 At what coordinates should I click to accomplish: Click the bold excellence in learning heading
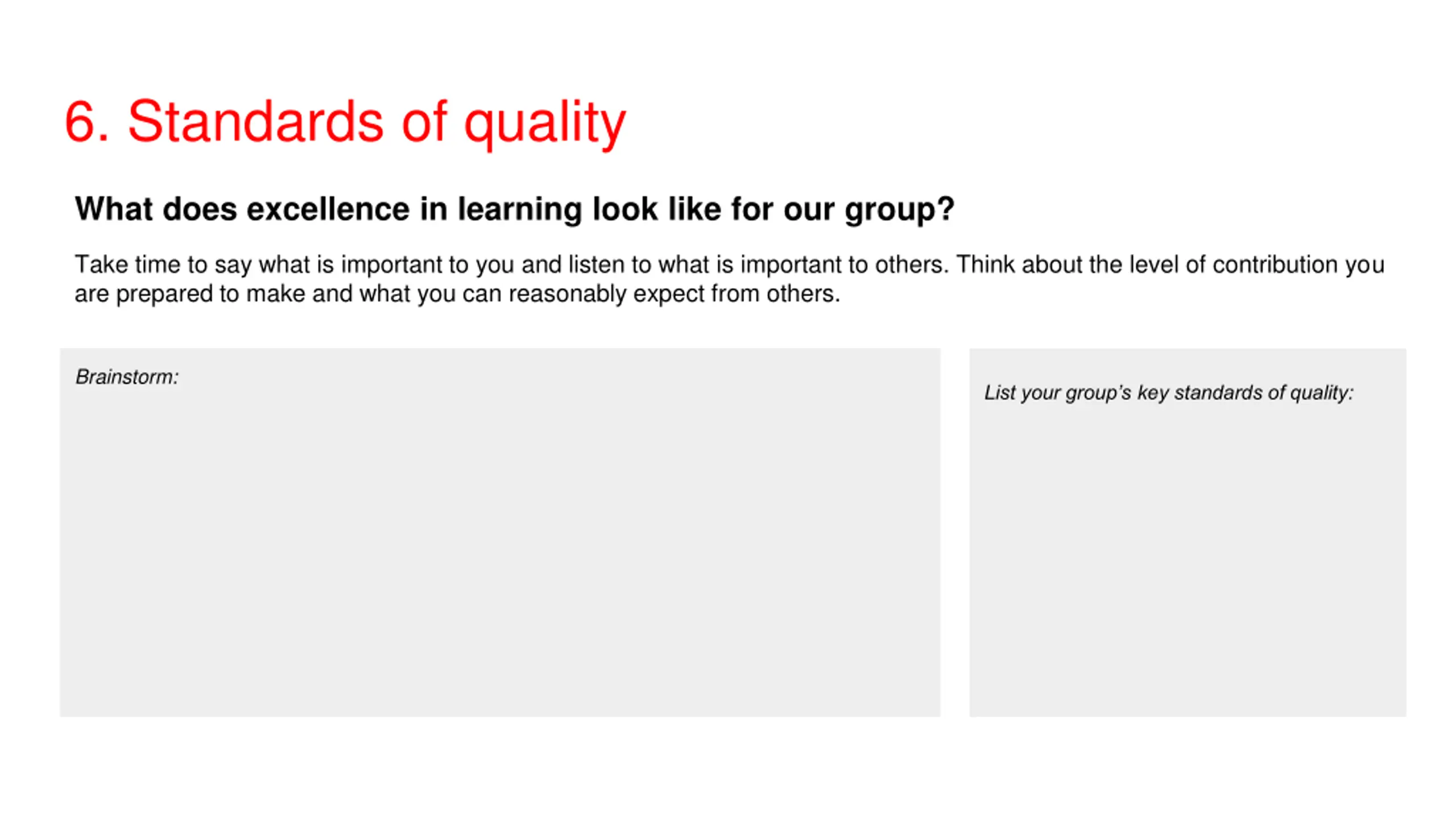tap(514, 209)
